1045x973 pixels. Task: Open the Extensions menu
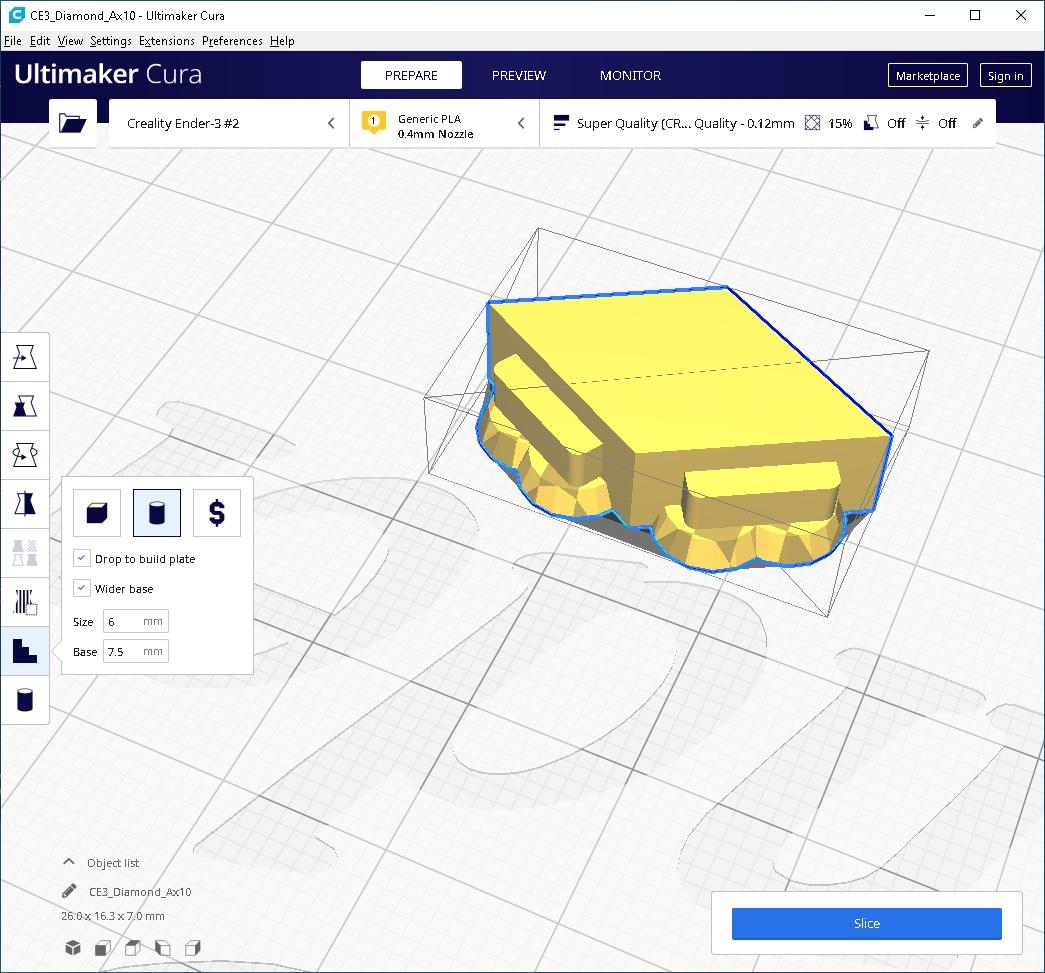pyautogui.click(x=166, y=41)
